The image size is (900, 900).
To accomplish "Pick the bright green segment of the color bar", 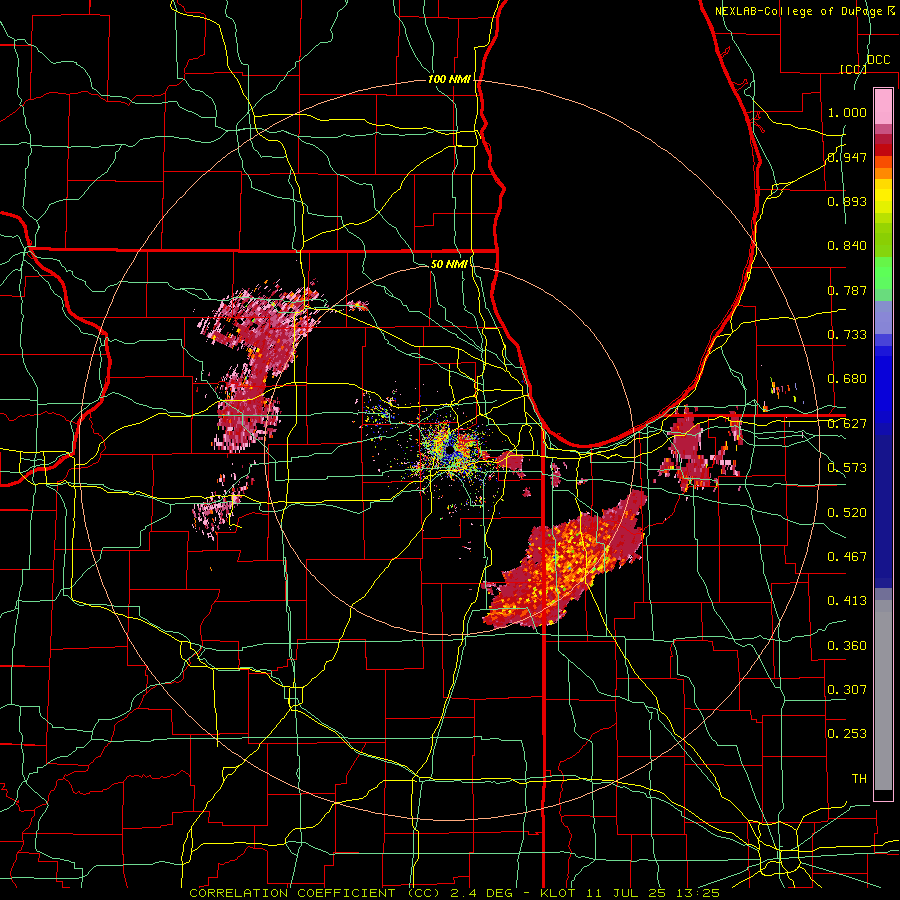I will (883, 273).
